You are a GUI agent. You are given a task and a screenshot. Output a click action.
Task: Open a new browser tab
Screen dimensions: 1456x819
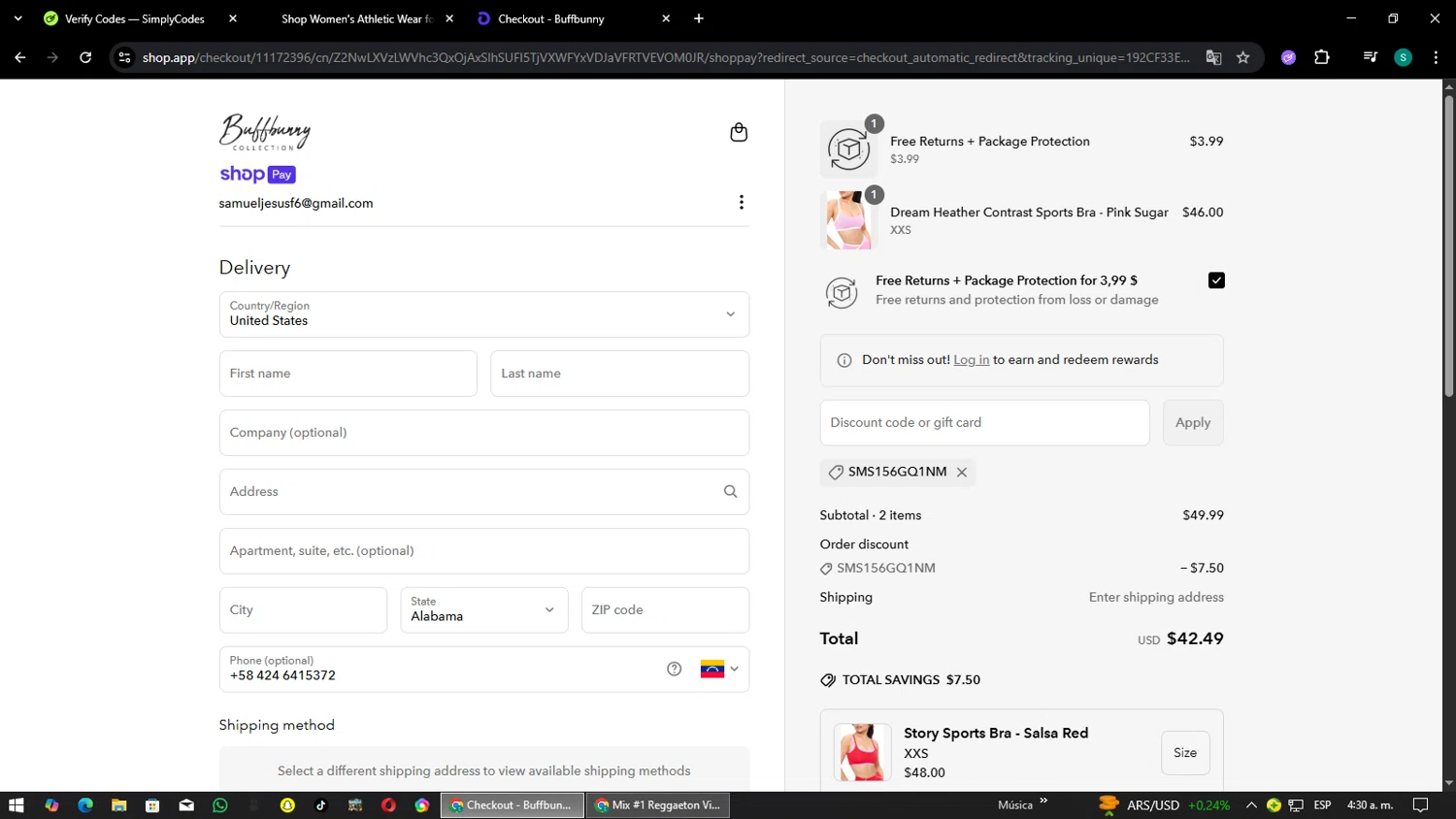699,18
